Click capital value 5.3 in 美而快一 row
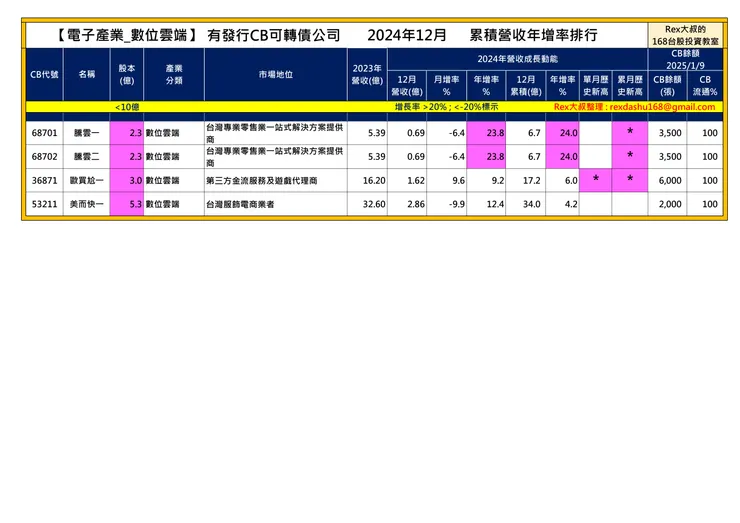Screen dimensions: 740x523 (135, 204)
